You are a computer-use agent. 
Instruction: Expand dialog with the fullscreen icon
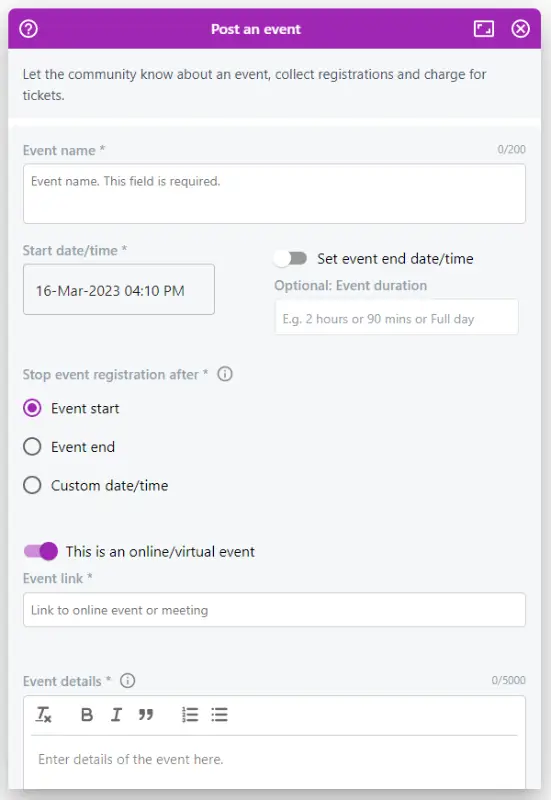[484, 29]
